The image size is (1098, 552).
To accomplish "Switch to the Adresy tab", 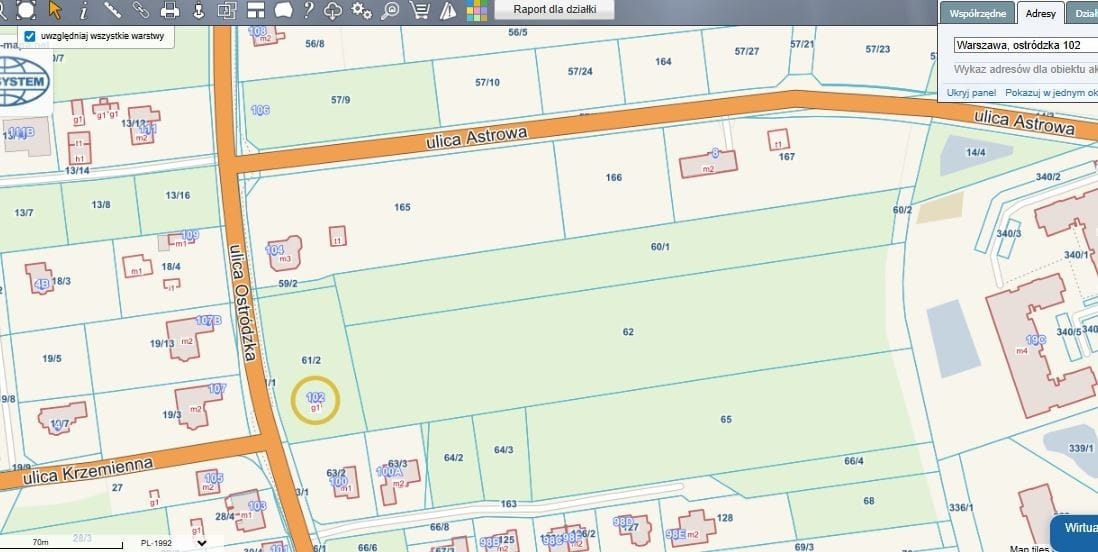I will tap(1040, 13).
